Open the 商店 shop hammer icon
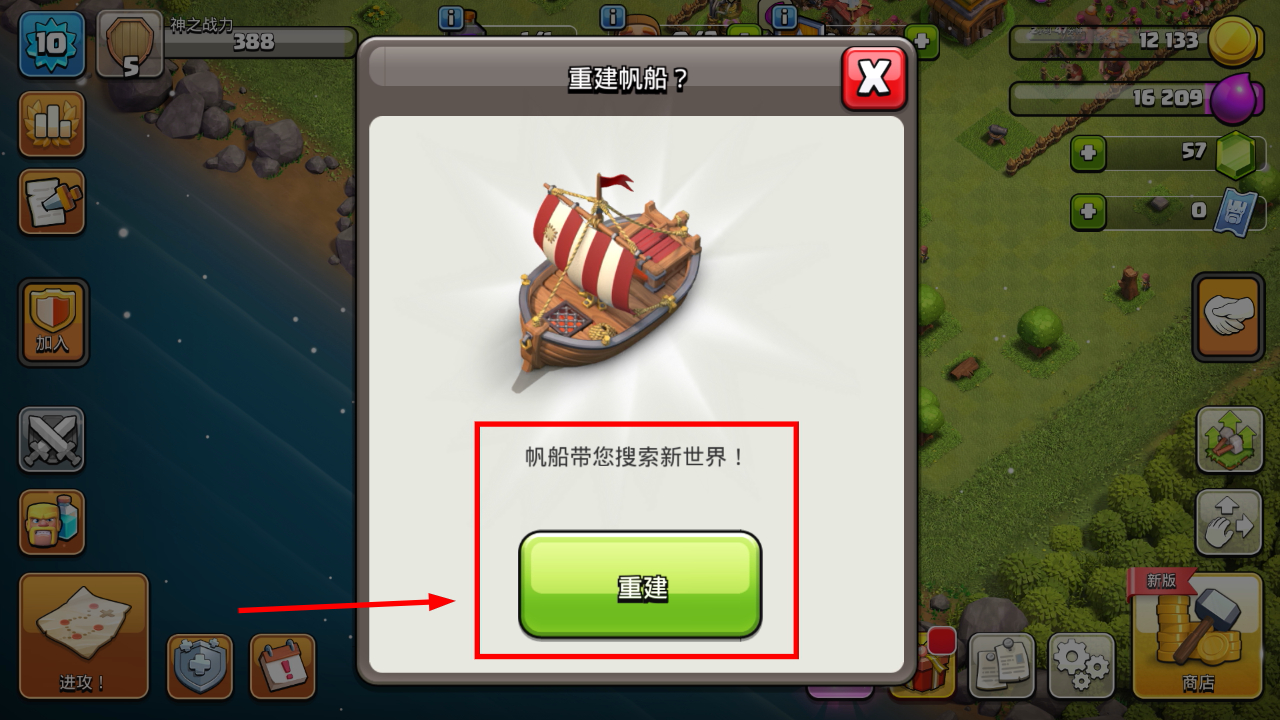This screenshot has width=1280, height=720. [x=1197, y=635]
